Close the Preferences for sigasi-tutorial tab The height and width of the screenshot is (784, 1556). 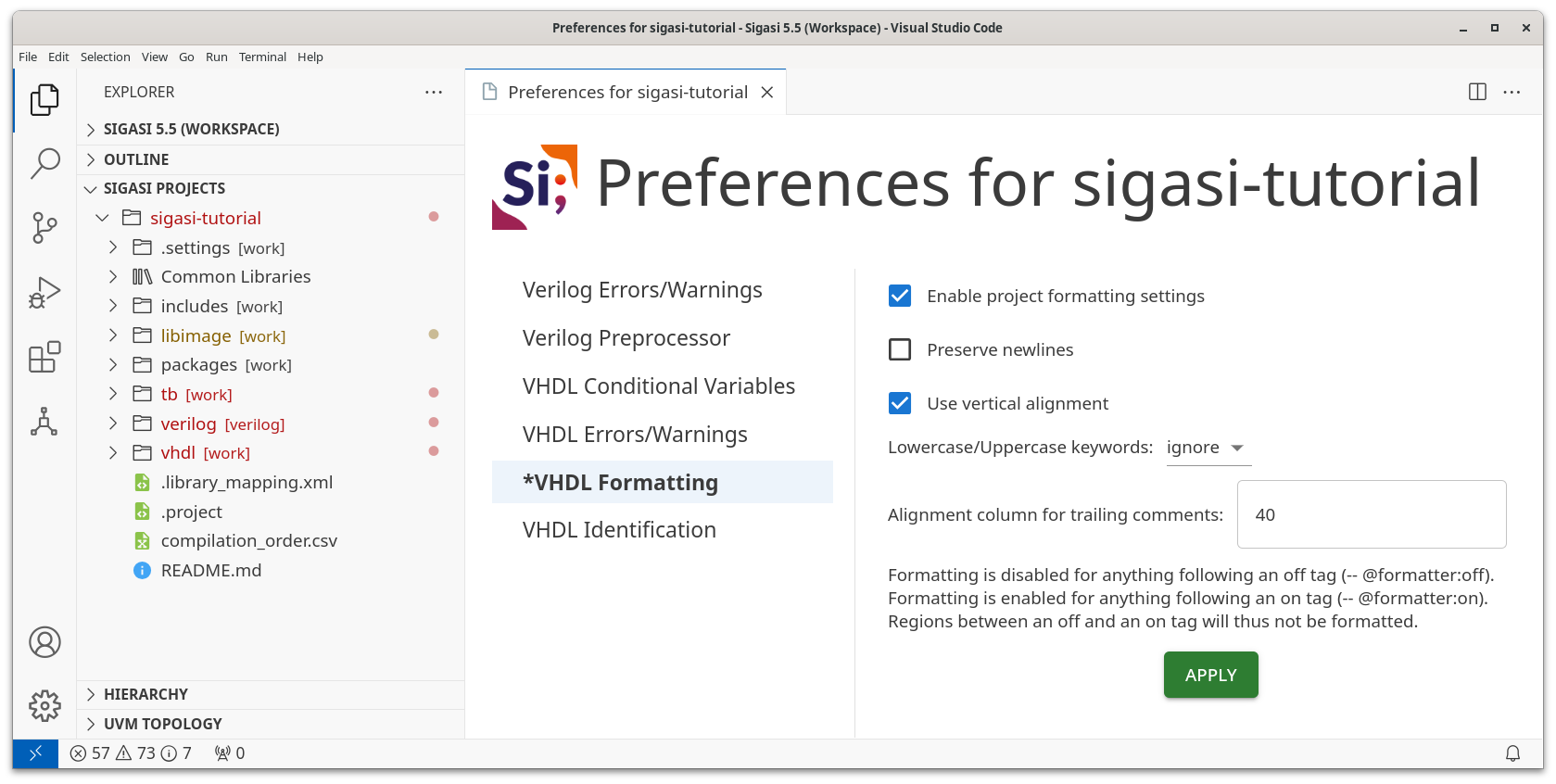pos(767,92)
